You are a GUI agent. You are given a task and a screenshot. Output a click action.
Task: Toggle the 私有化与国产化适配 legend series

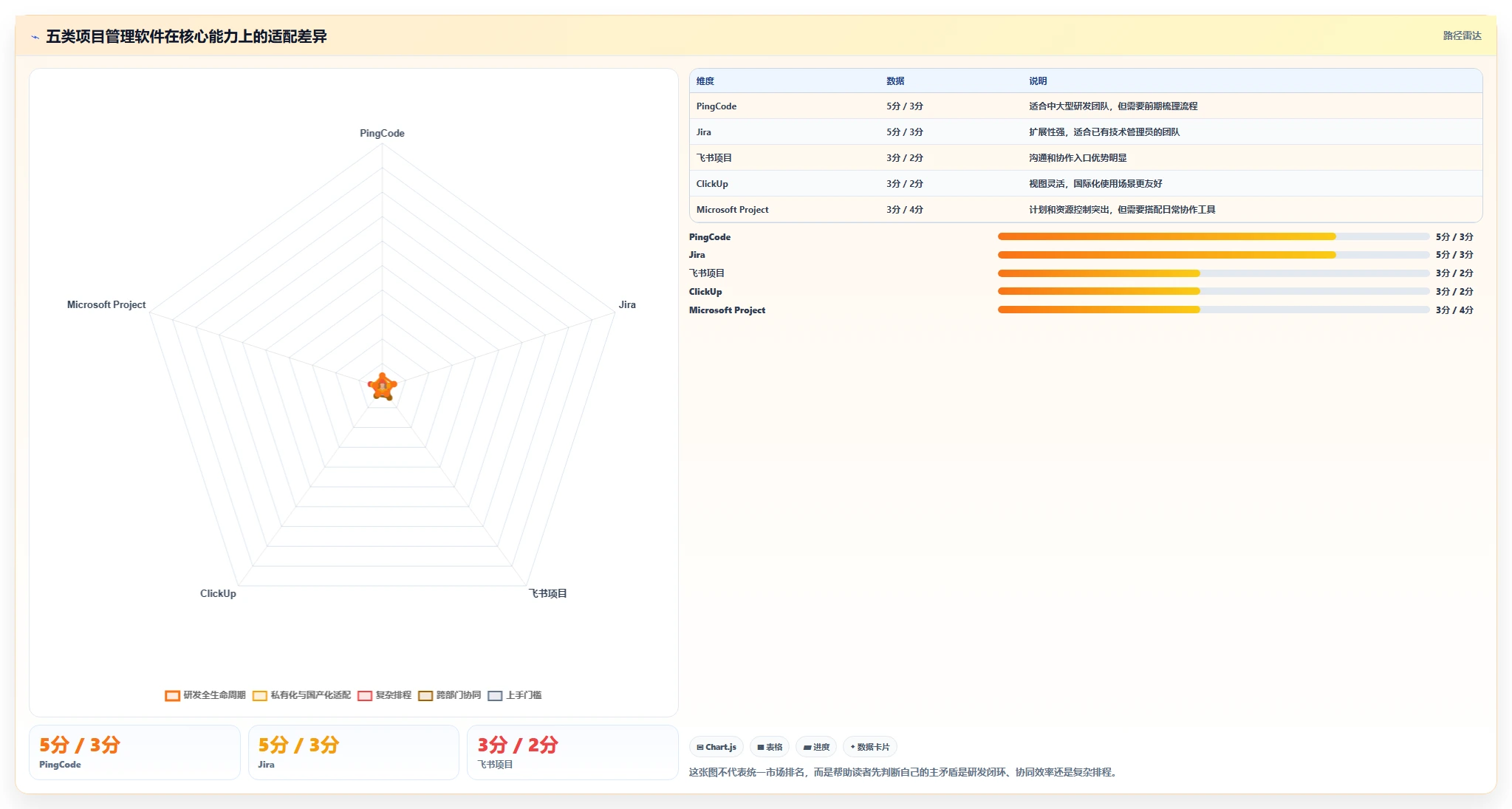point(301,695)
